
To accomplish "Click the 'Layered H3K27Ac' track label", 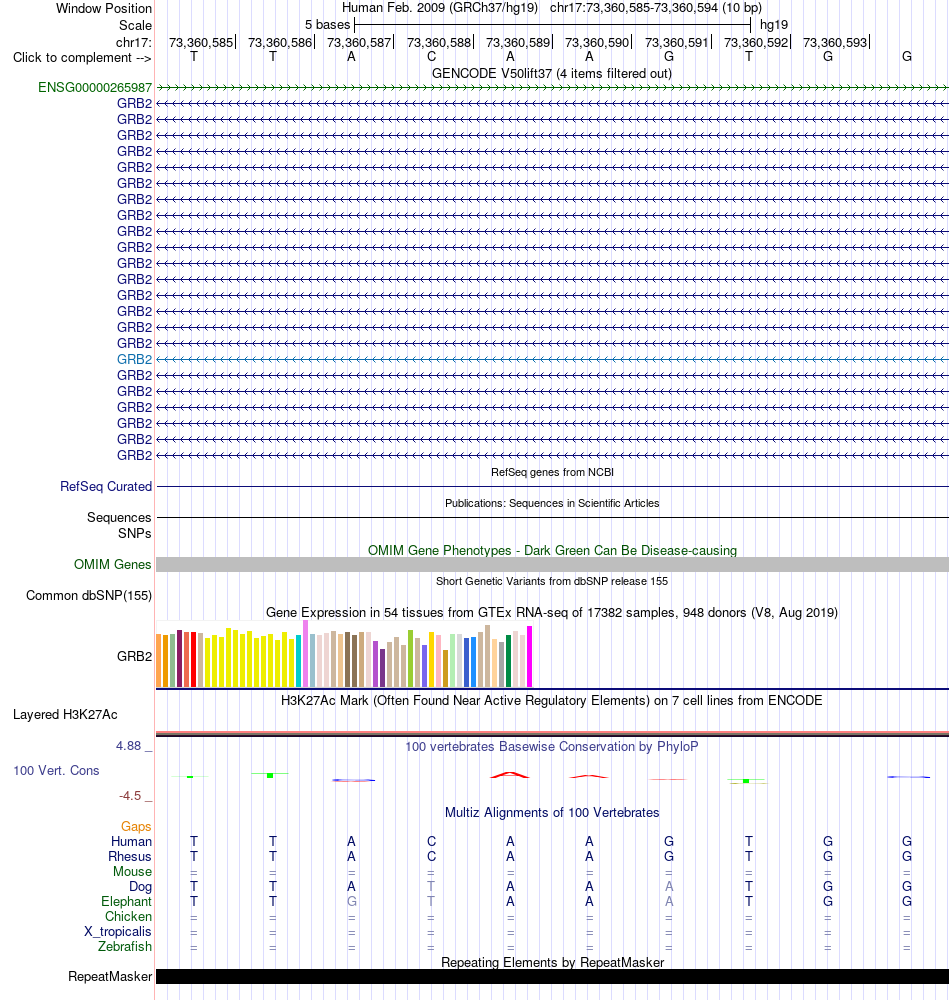I will pos(65,715).
